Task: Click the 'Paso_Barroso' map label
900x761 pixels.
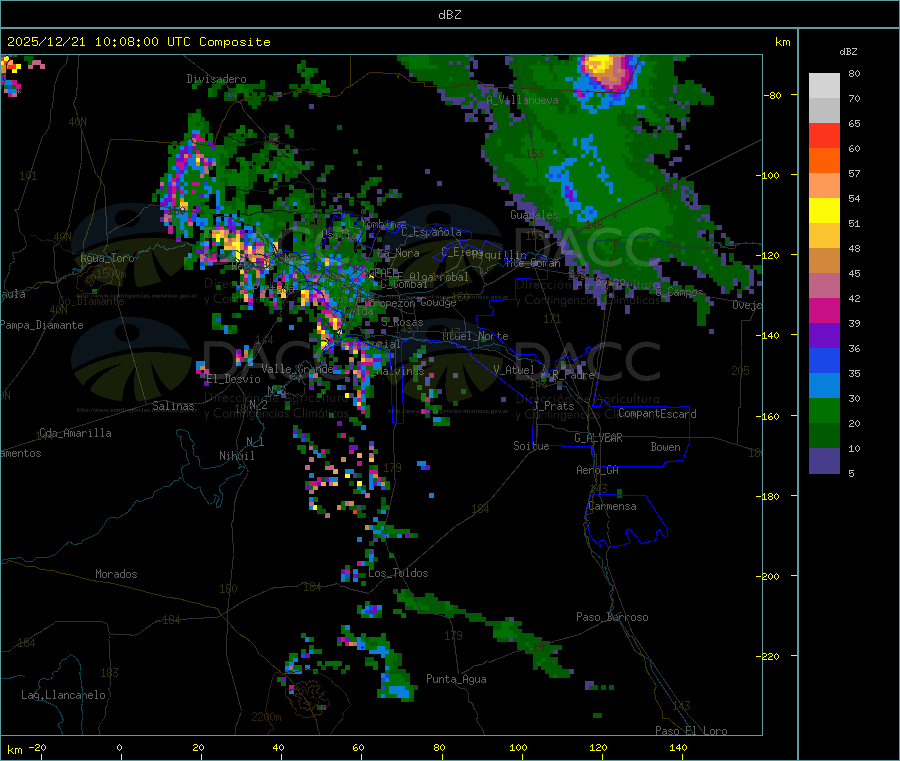Action: pos(612,618)
